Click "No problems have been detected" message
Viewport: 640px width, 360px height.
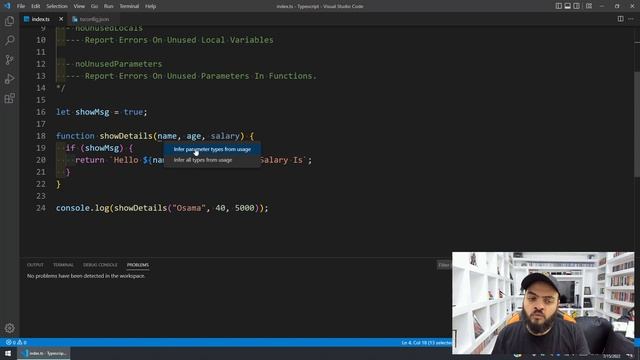click(x=86, y=276)
